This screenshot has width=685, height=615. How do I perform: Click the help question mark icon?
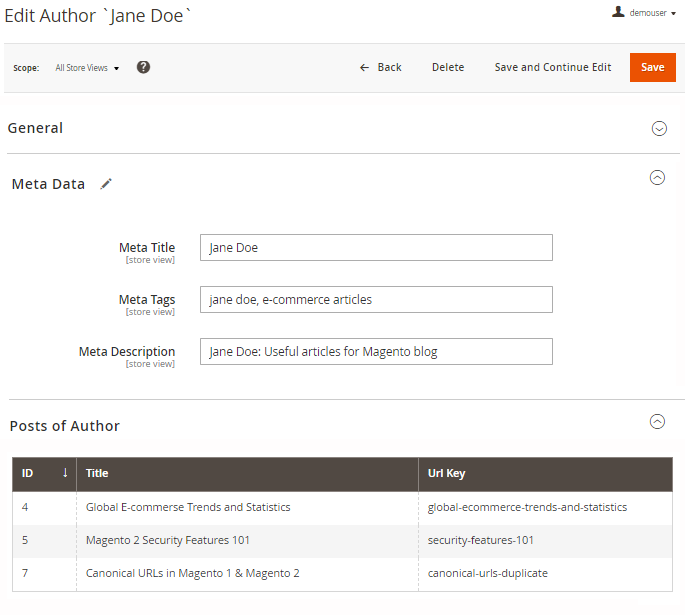pos(143,67)
